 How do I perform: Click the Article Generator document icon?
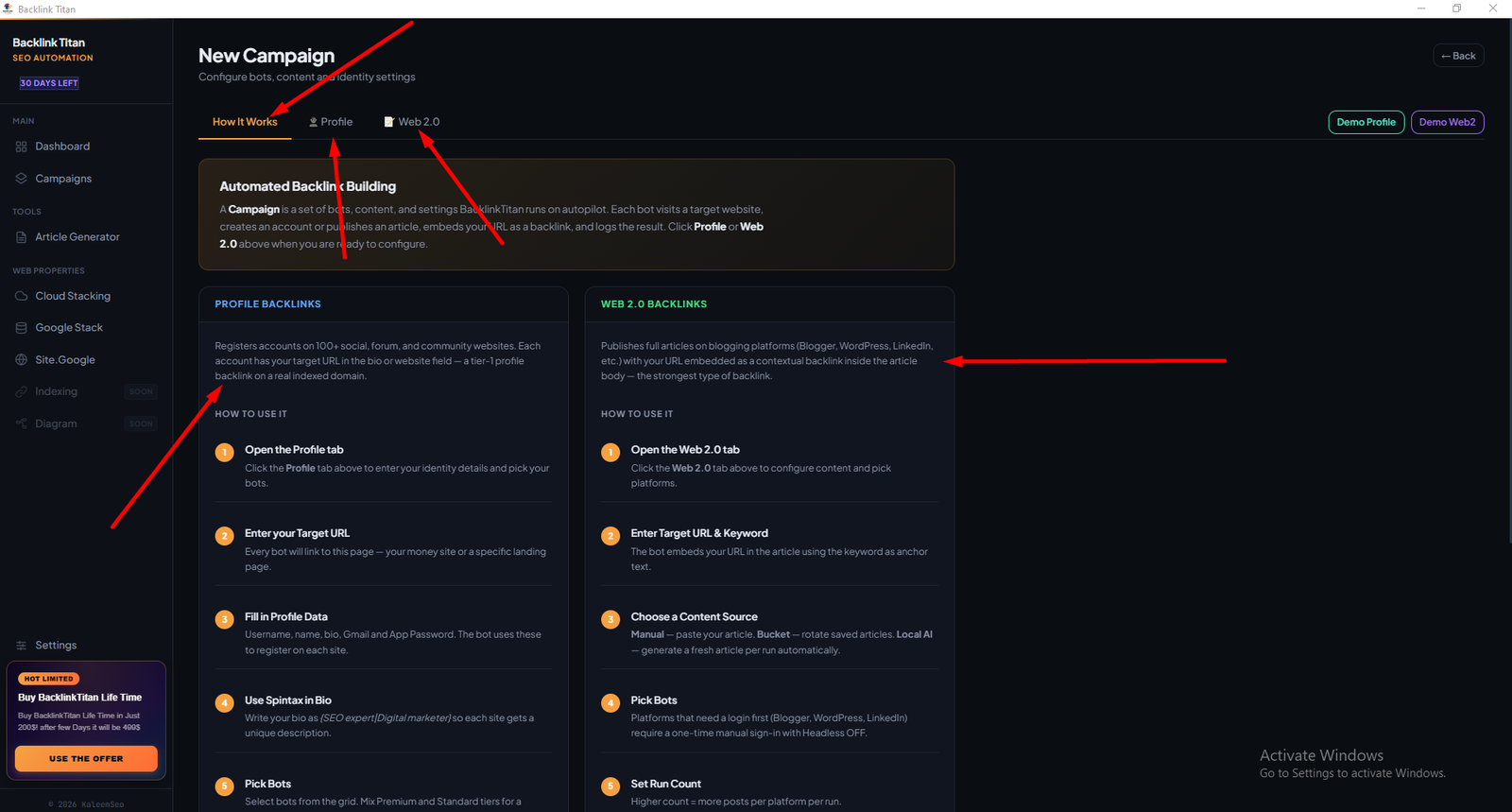coord(21,237)
